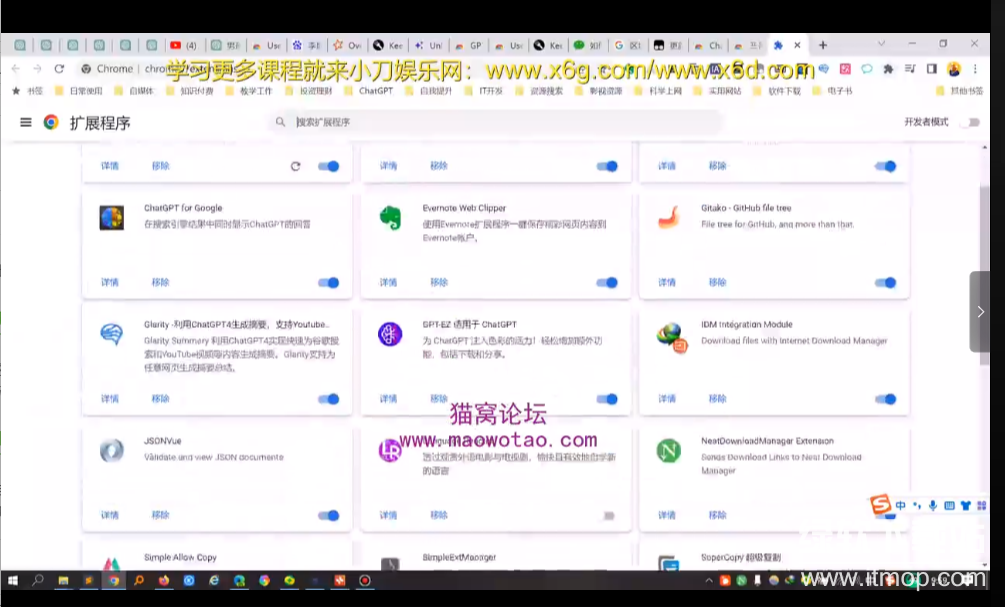The width and height of the screenshot is (1005, 607).
Task: Open Firefox from the Windows taskbar
Action: 163,580
